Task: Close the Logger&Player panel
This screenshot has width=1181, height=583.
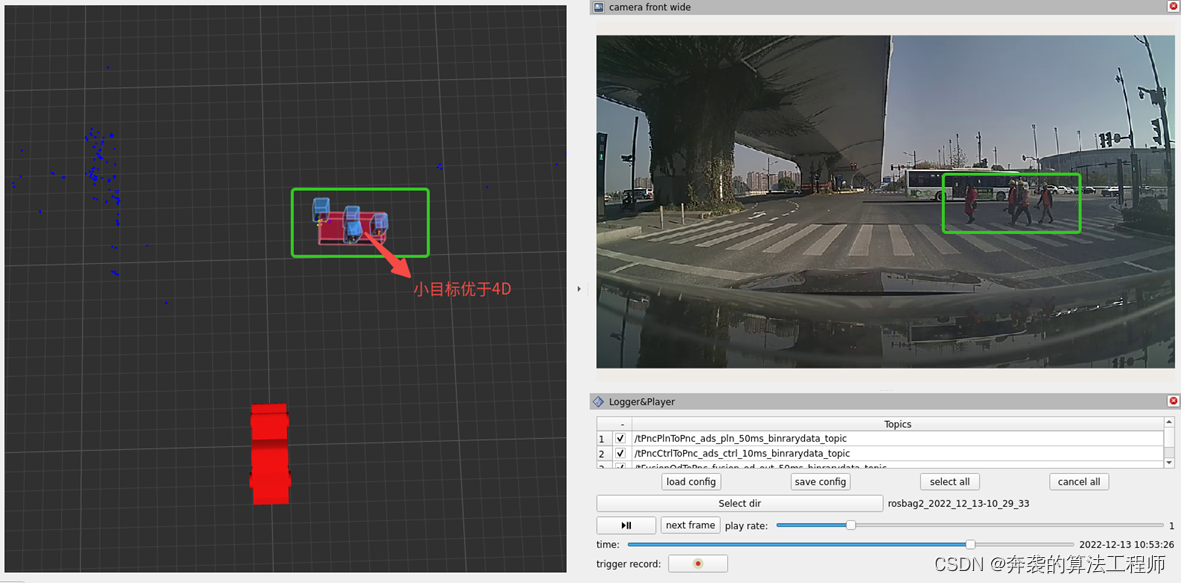Action: [1173, 401]
